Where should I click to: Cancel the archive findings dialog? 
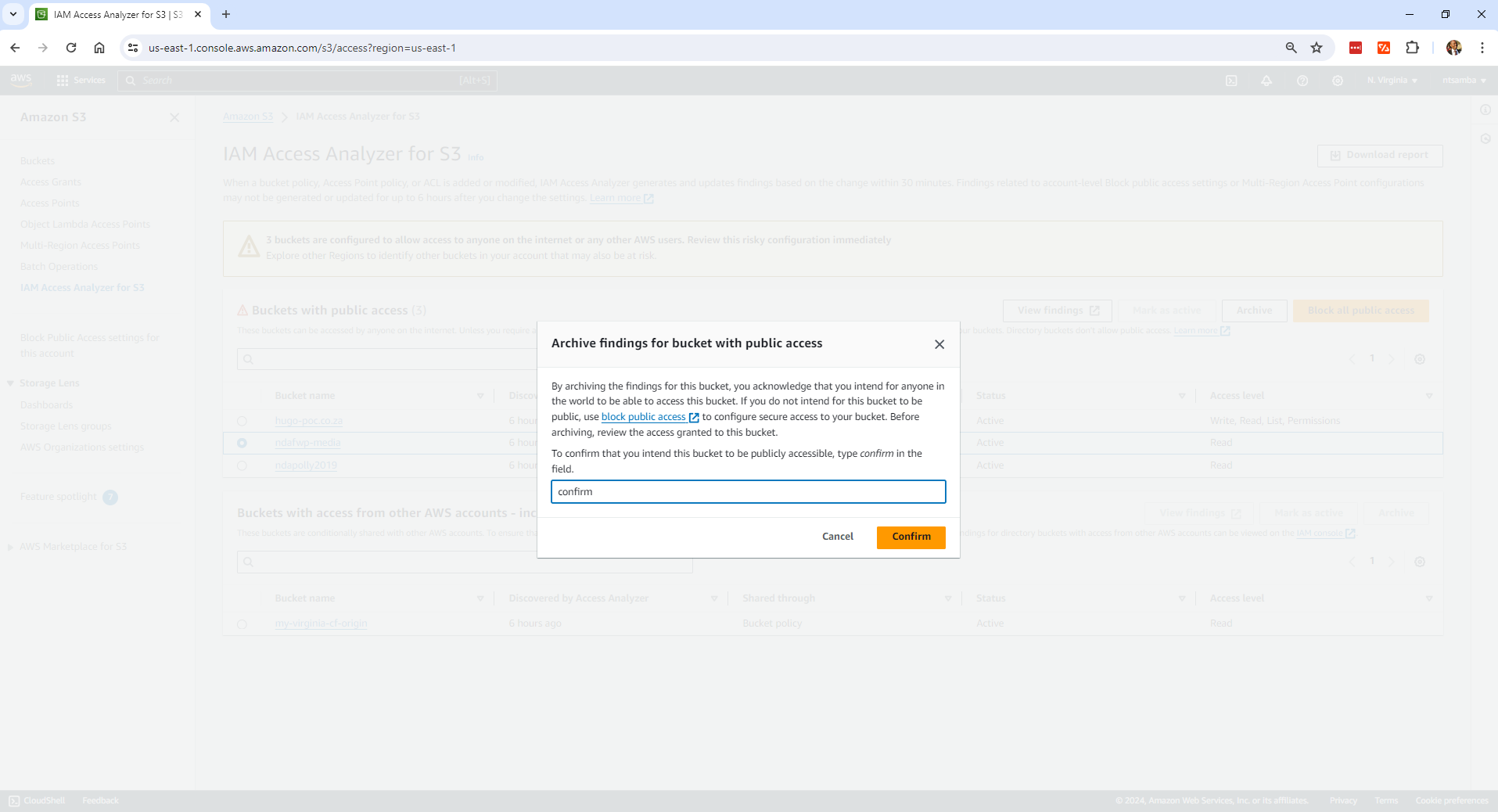point(837,537)
